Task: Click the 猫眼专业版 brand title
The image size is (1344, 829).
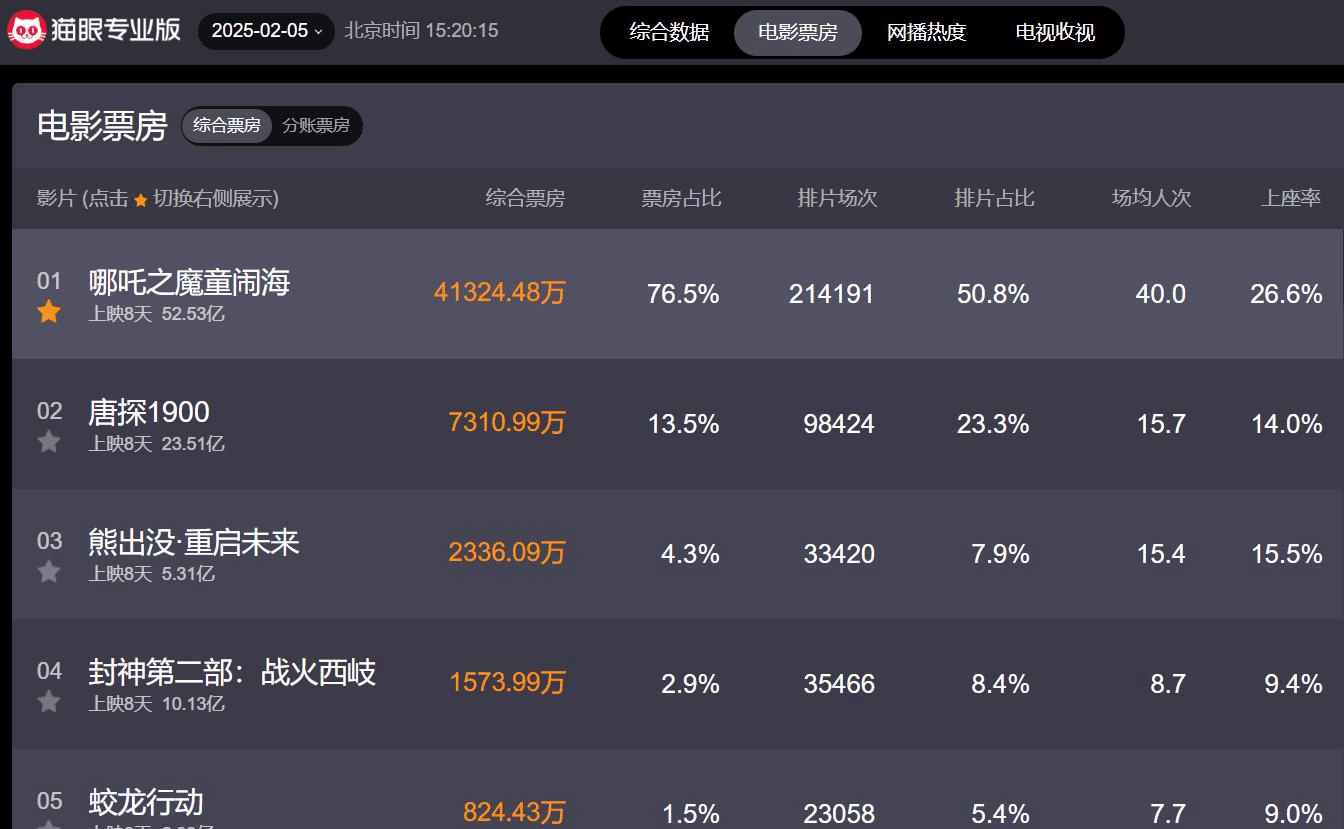Action: pyautogui.click(x=116, y=30)
